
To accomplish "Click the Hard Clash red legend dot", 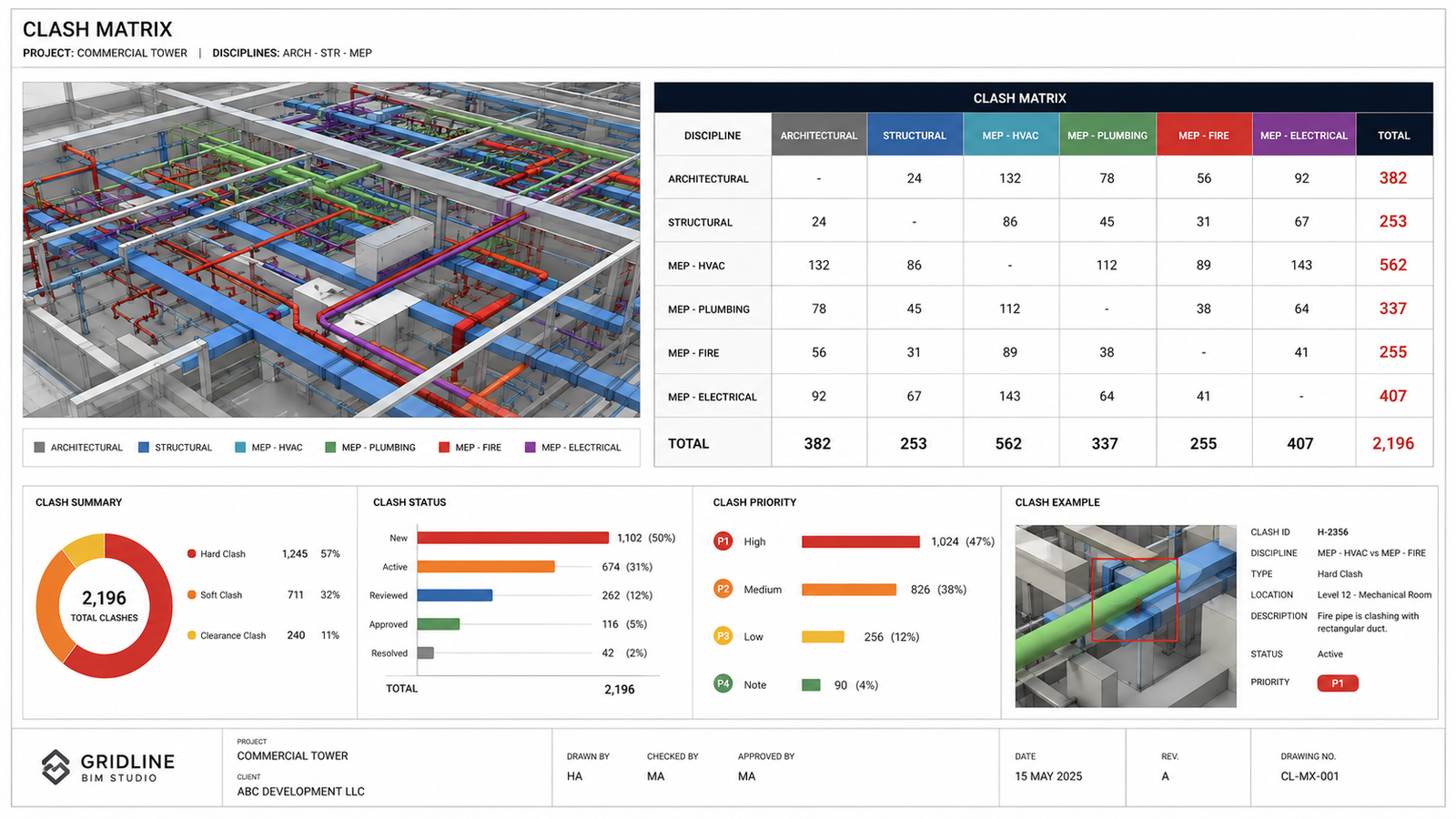I will 192,553.
